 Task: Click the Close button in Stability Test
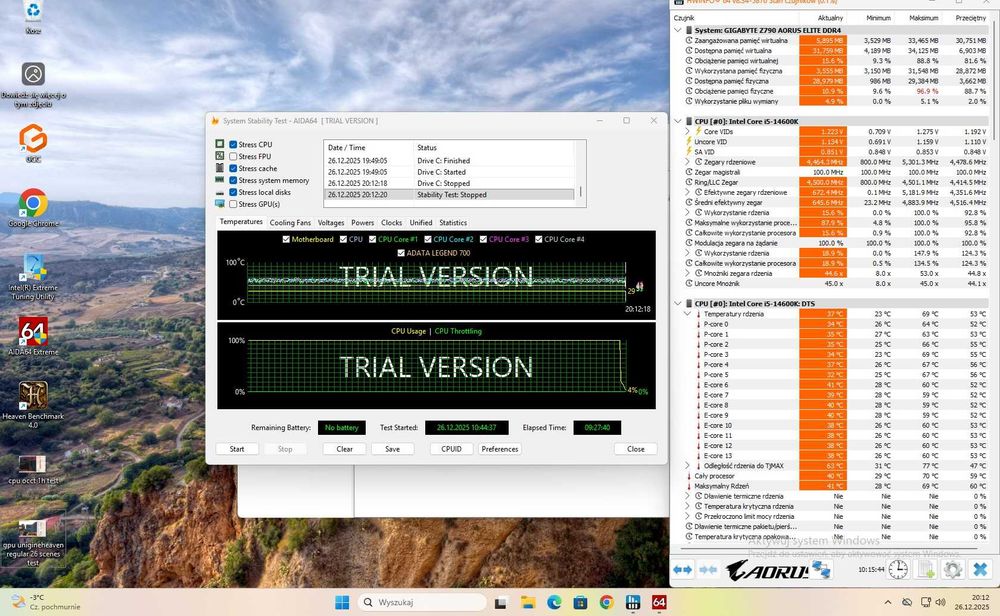click(x=636, y=449)
